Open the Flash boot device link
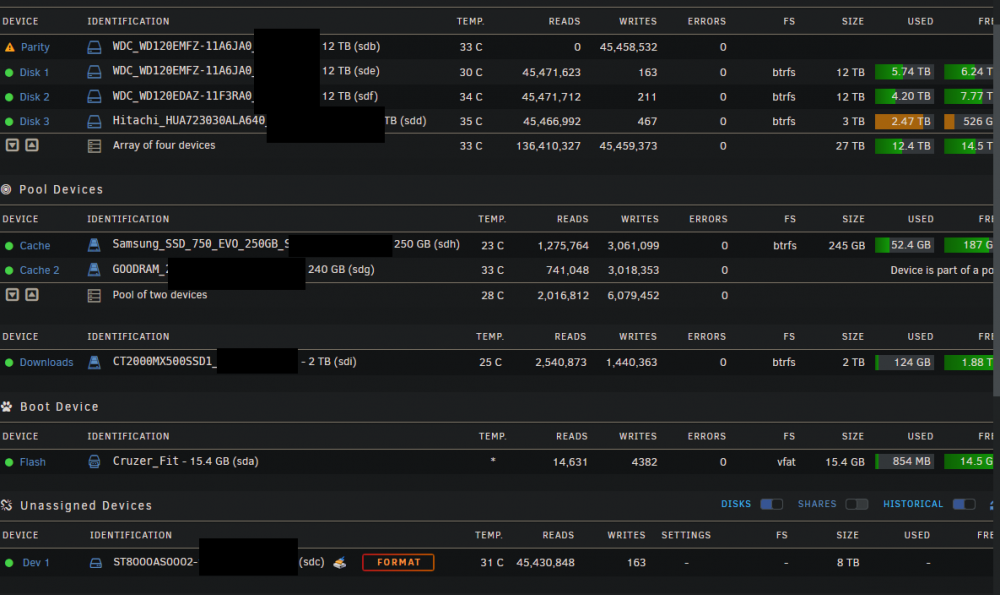This screenshot has width=1000, height=595. (x=33, y=462)
